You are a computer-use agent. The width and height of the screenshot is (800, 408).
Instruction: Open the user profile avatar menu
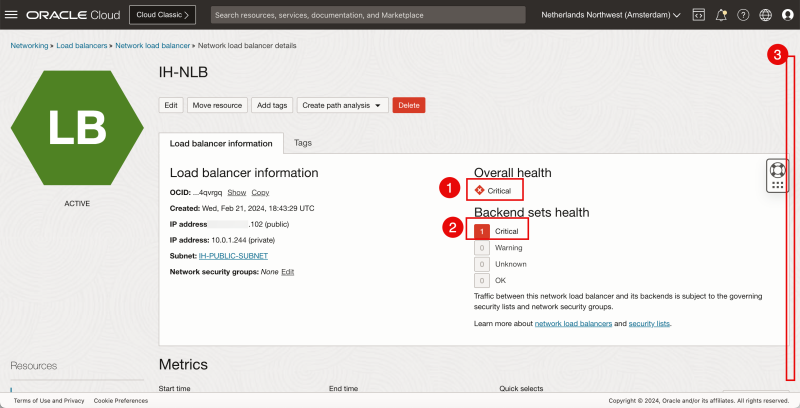[787, 15]
